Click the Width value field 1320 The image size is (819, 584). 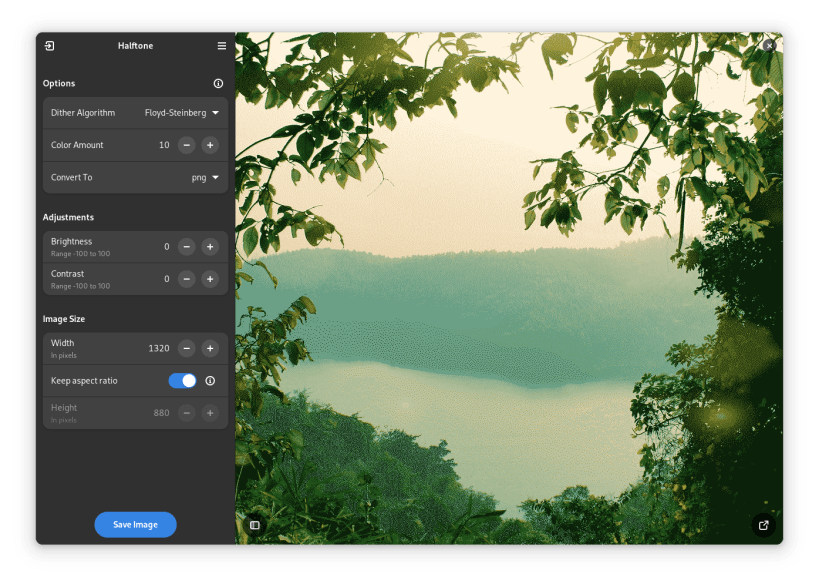coord(159,348)
